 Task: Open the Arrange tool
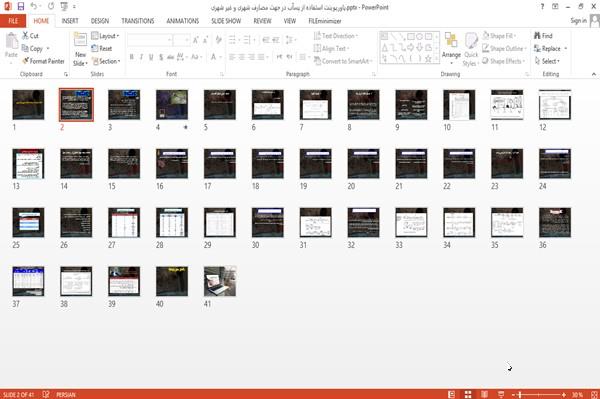click(x=451, y=47)
